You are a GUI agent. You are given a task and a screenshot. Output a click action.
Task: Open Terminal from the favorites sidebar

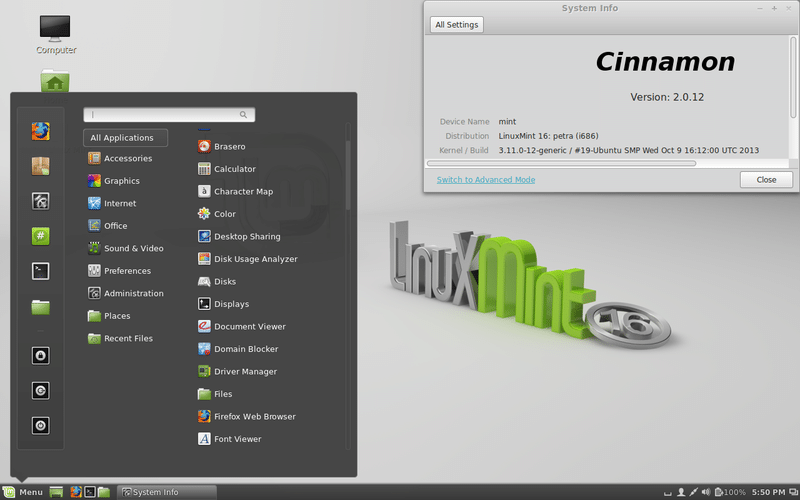pos(40,271)
